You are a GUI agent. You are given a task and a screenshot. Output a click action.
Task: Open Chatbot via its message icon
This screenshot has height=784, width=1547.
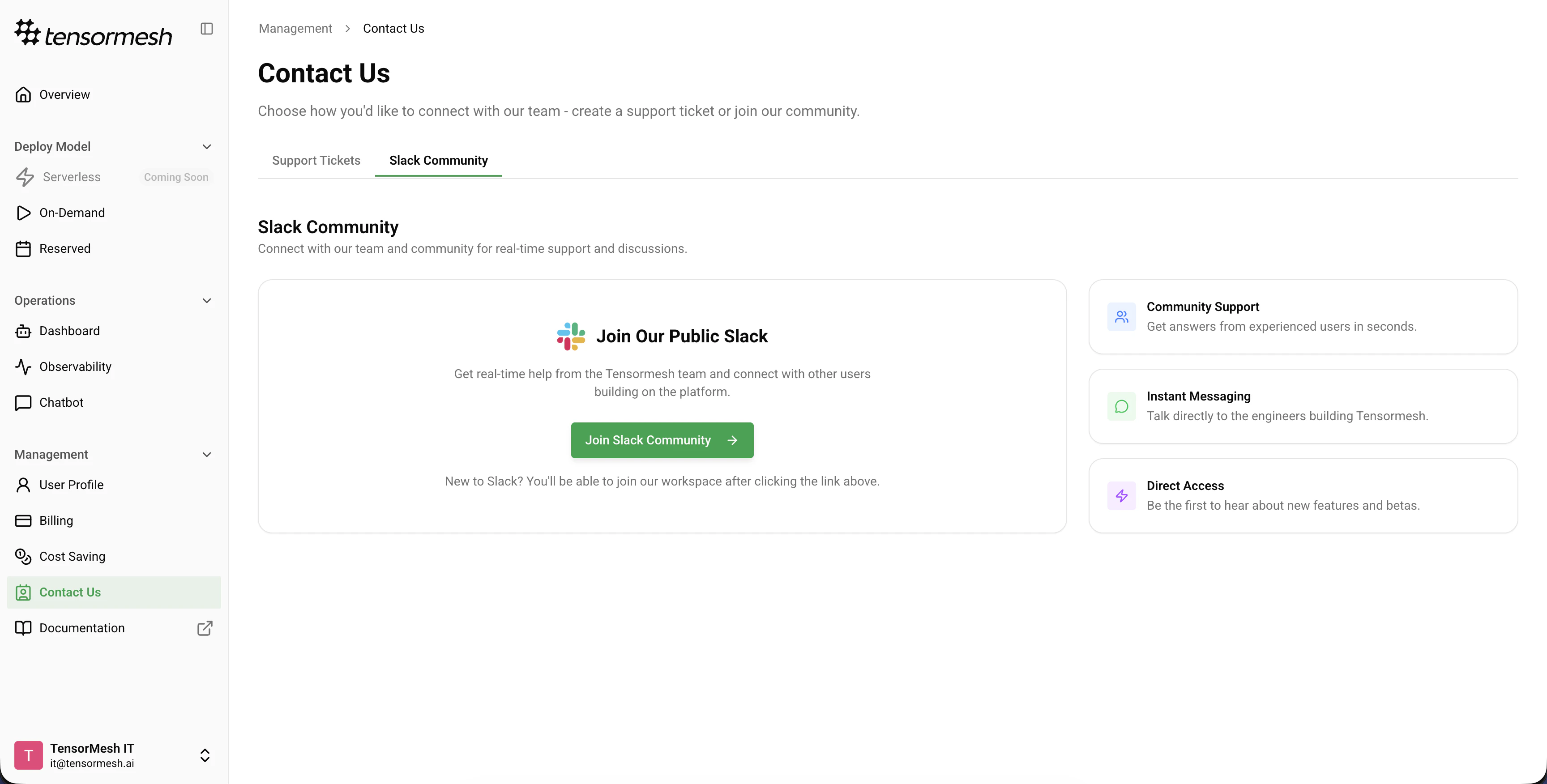click(x=23, y=403)
